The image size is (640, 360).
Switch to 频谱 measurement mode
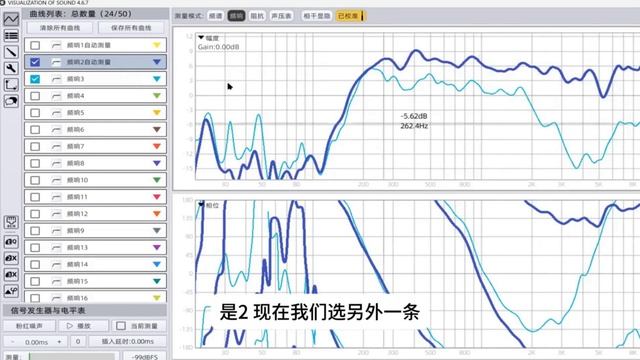[216, 16]
